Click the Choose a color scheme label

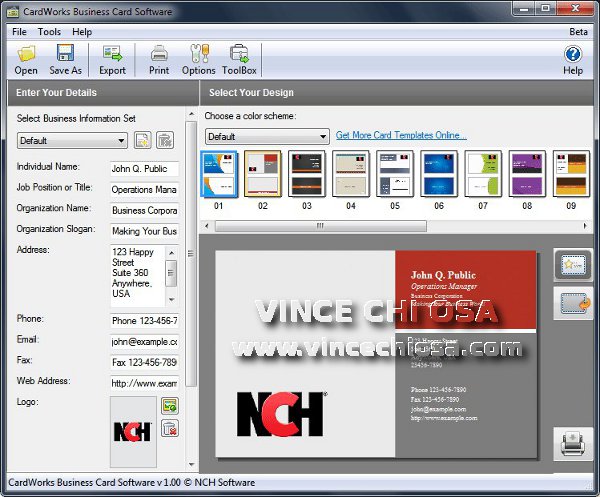tap(251, 116)
